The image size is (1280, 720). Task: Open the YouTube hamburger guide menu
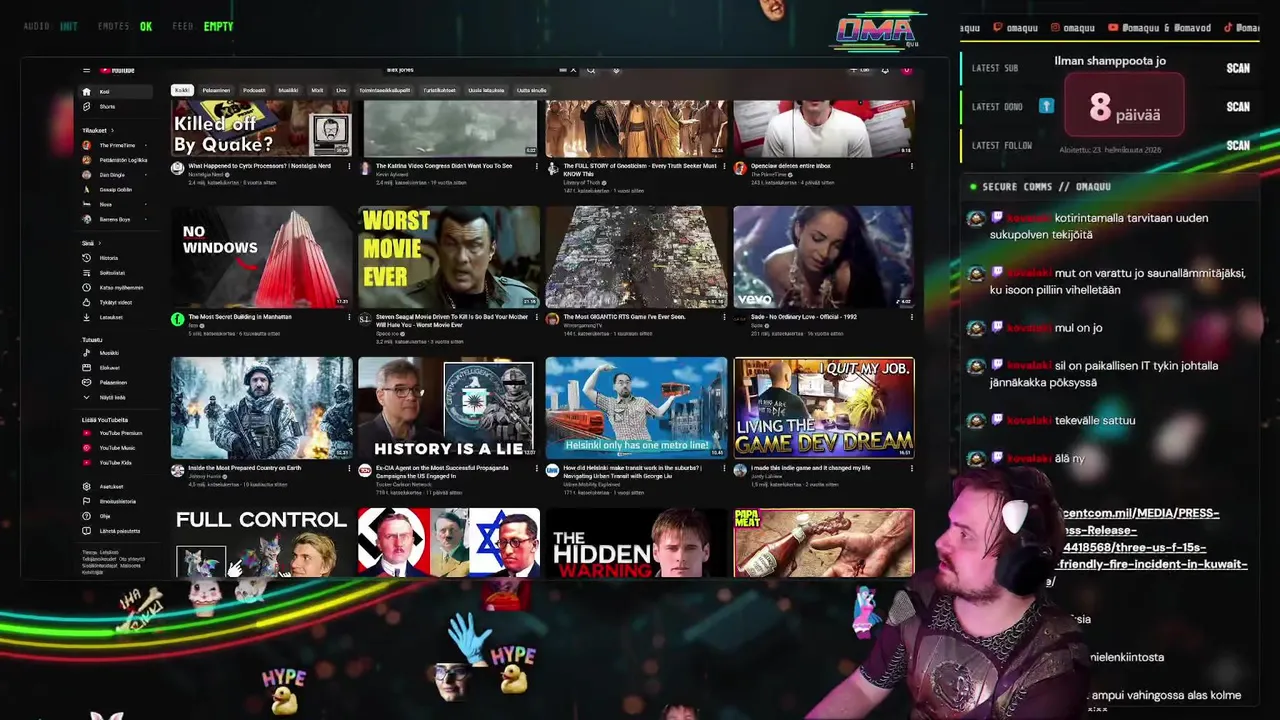[x=86, y=70]
